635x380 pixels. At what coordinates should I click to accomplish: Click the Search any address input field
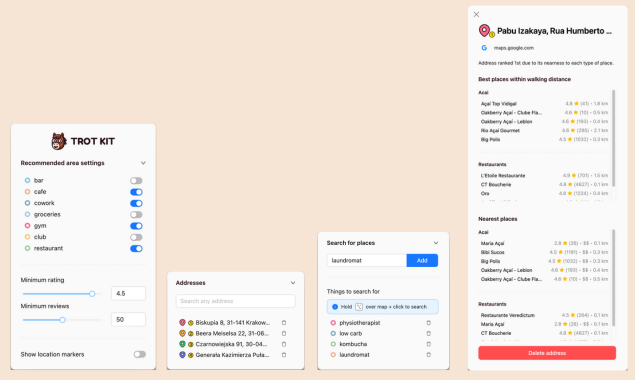(236, 301)
